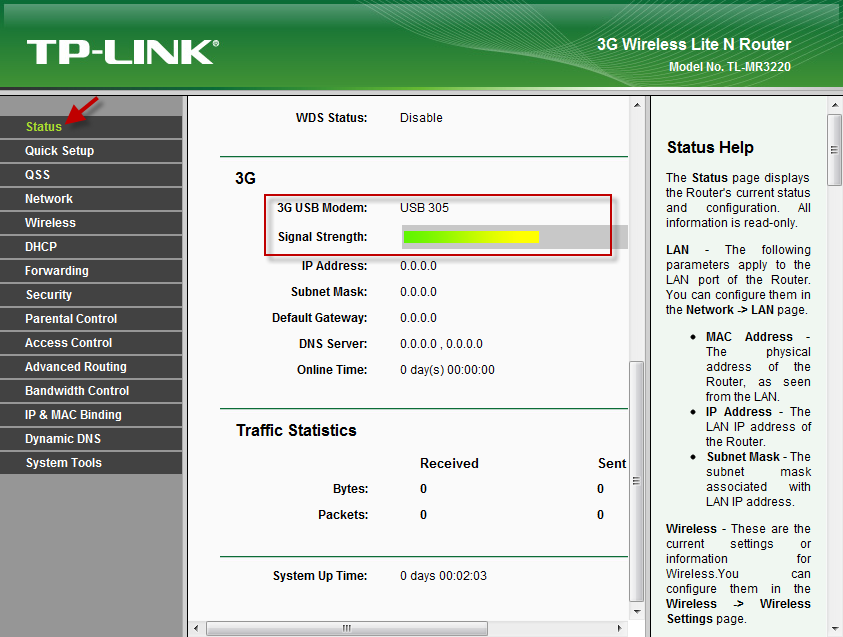Click the 'USB 305' modem value
Viewport: 843px width, 637px height.
424,208
